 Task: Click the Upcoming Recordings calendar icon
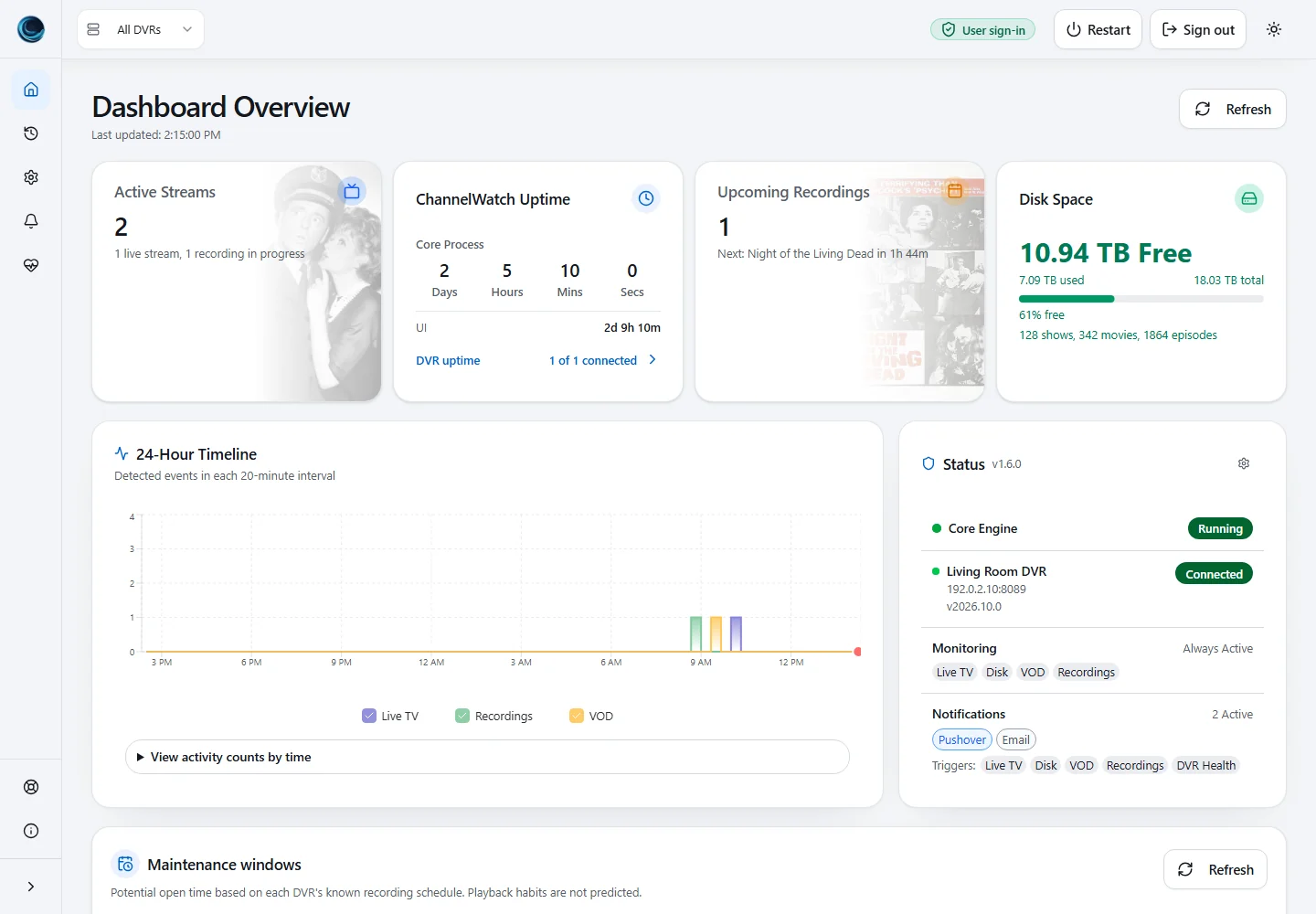pyautogui.click(x=955, y=191)
